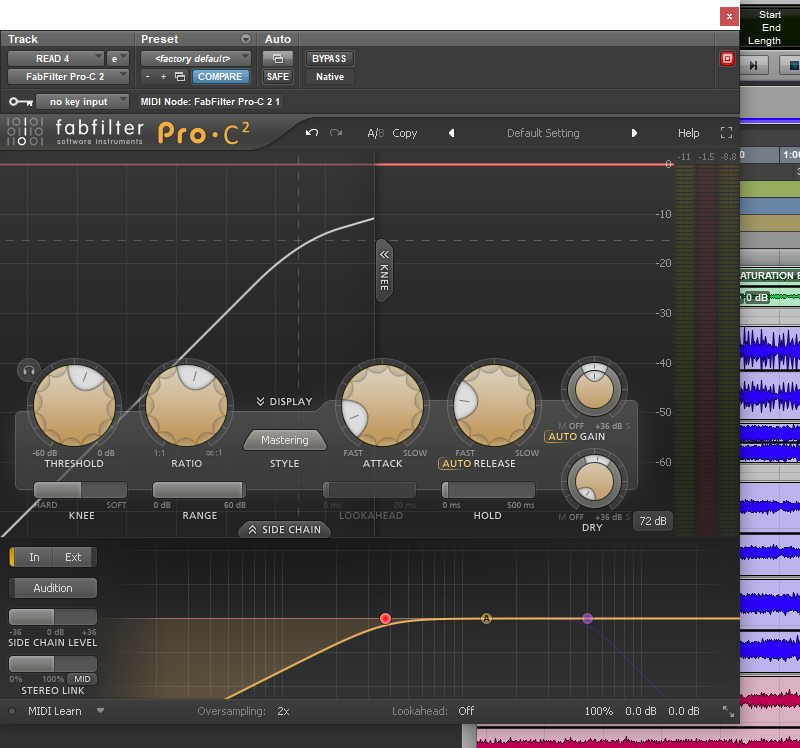Screen dimensions: 800x748
Task: Go to next preset with right arrow
Action: [x=634, y=133]
